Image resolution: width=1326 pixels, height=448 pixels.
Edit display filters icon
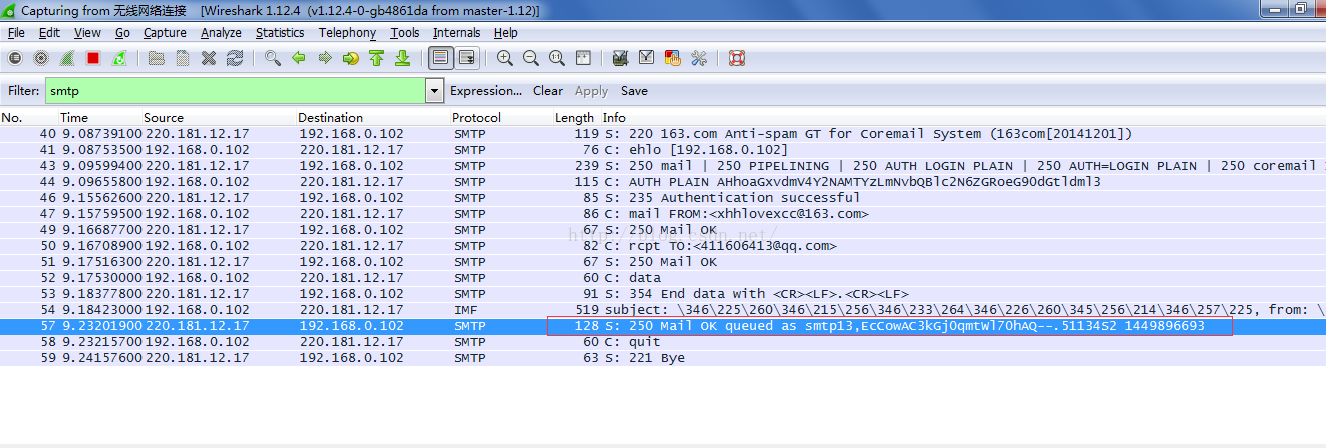tap(647, 58)
